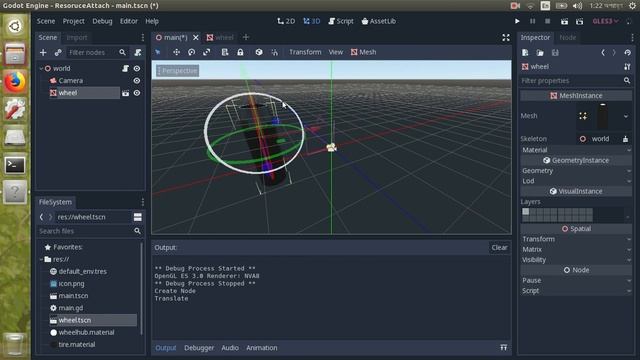Toggle visibility of Camera node
The height and width of the screenshot is (360, 640).
click(137, 81)
